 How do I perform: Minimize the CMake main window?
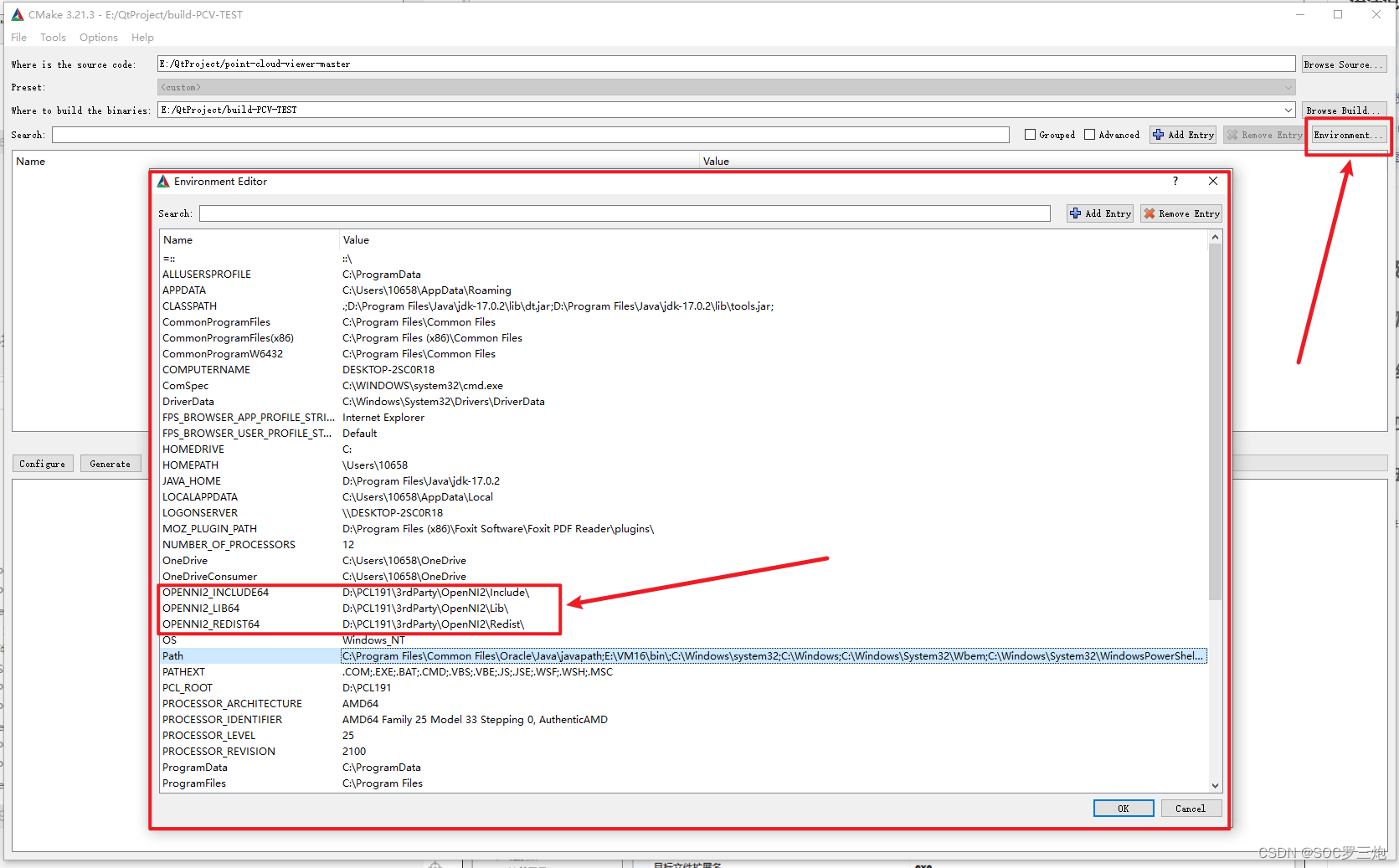point(1300,14)
